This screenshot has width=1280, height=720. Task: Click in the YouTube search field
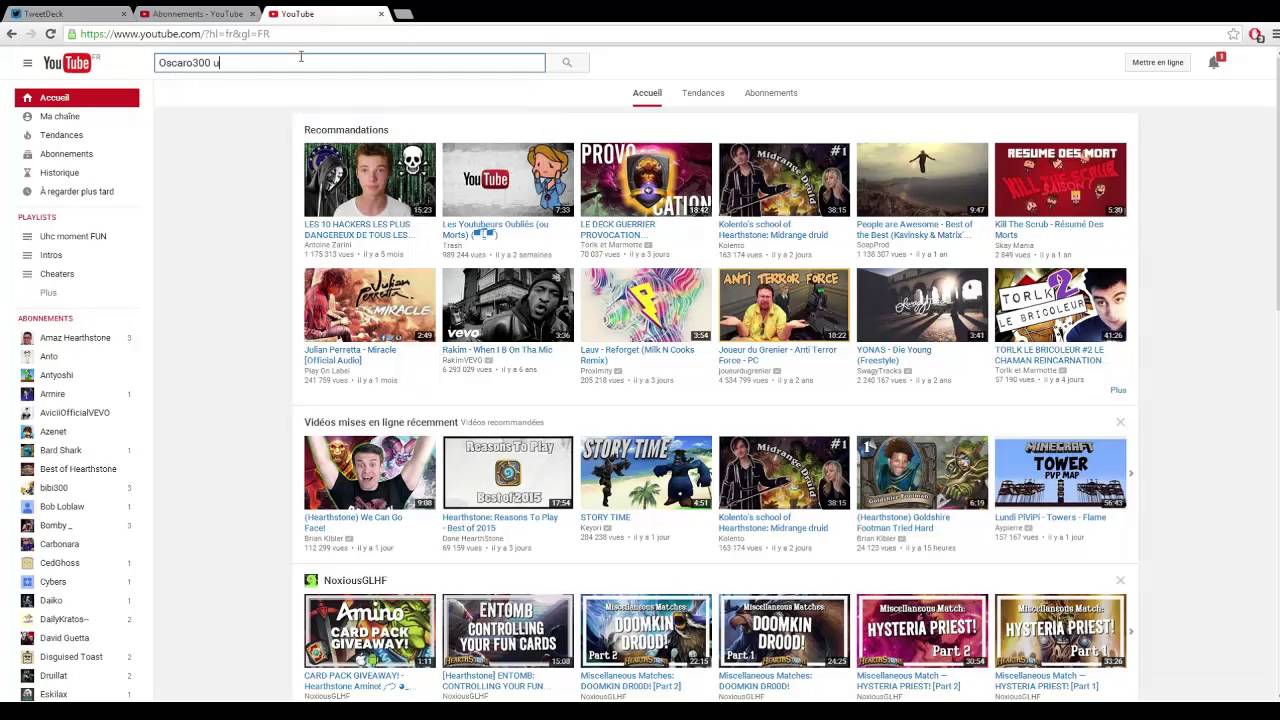[x=350, y=63]
